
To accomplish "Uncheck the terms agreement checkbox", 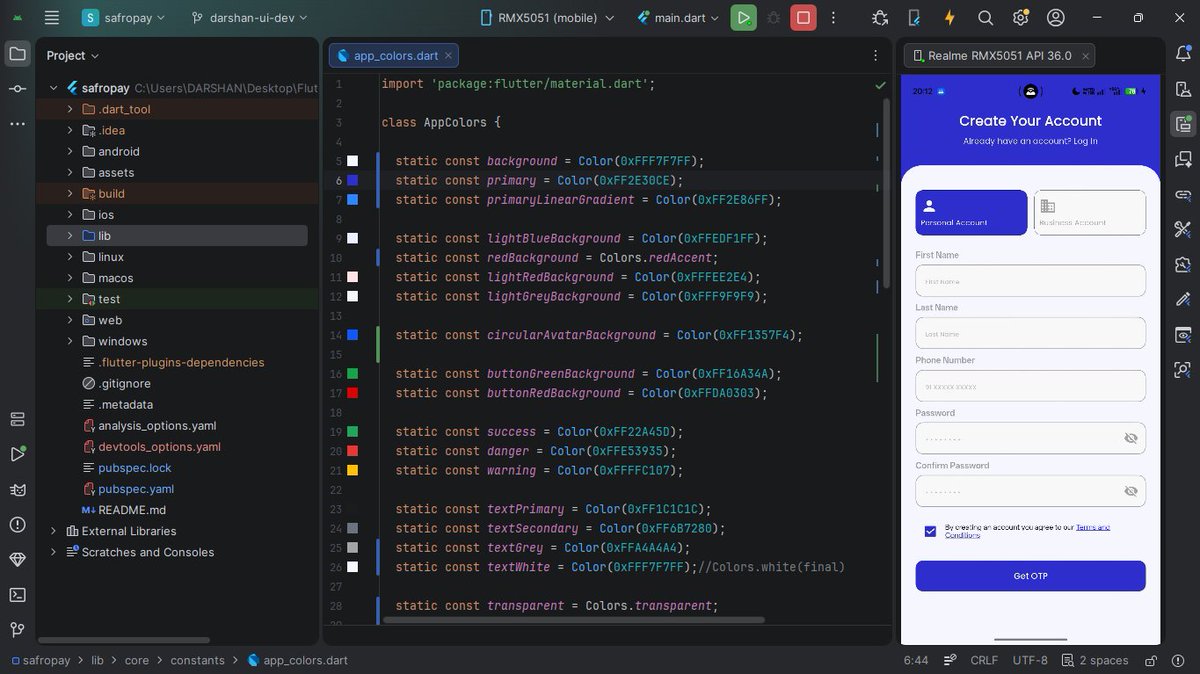I will click(x=930, y=531).
